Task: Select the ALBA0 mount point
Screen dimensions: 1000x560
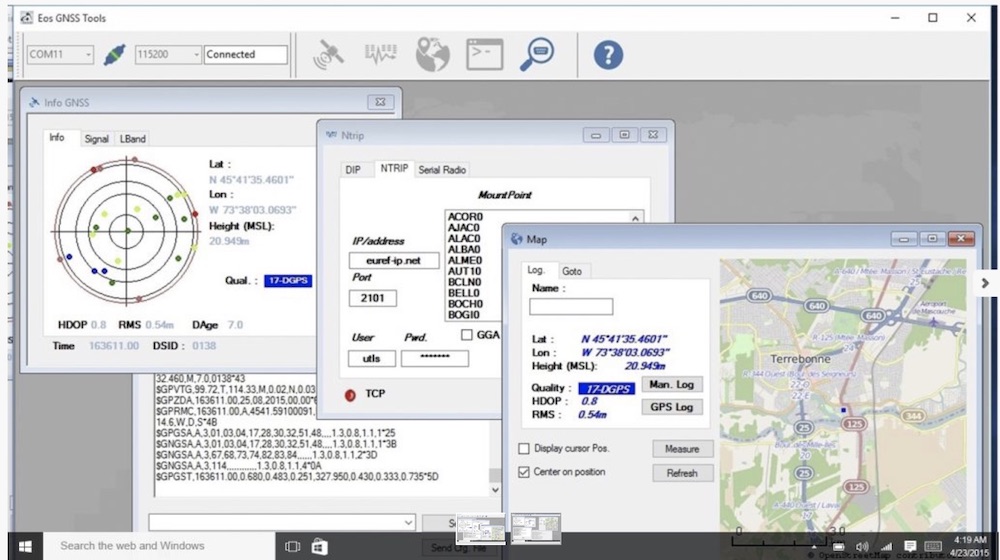Action: pyautogui.click(x=464, y=249)
